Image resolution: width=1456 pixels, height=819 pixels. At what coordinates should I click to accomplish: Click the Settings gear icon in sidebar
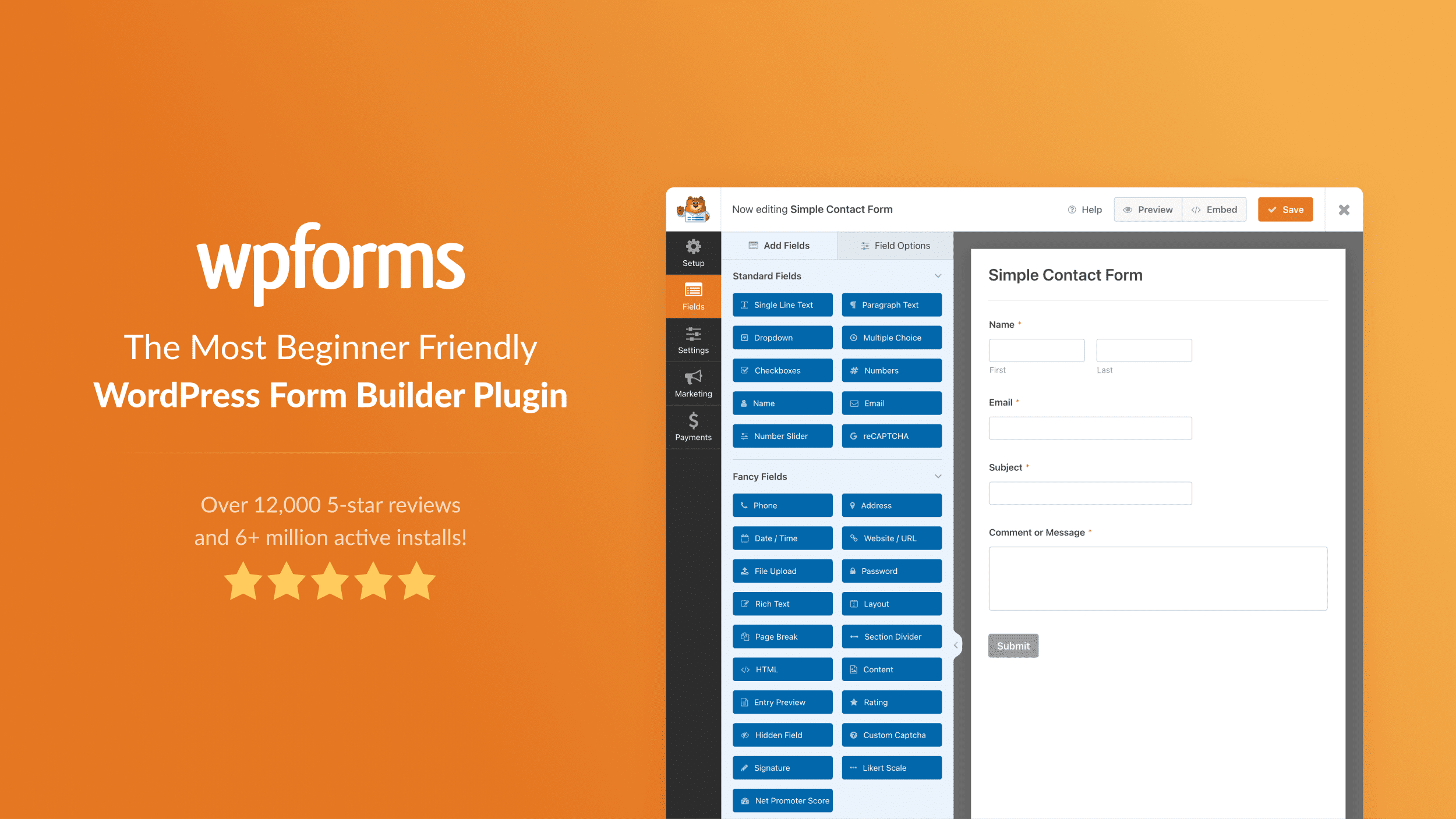pos(693,339)
